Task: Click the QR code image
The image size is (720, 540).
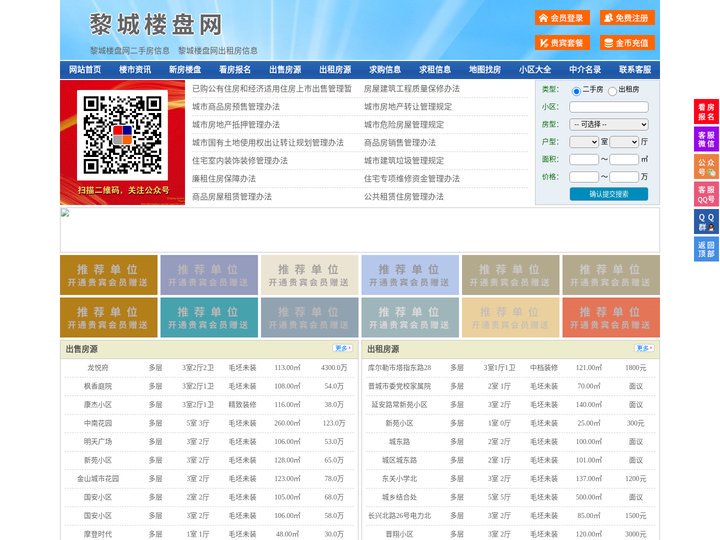Action: click(x=122, y=135)
